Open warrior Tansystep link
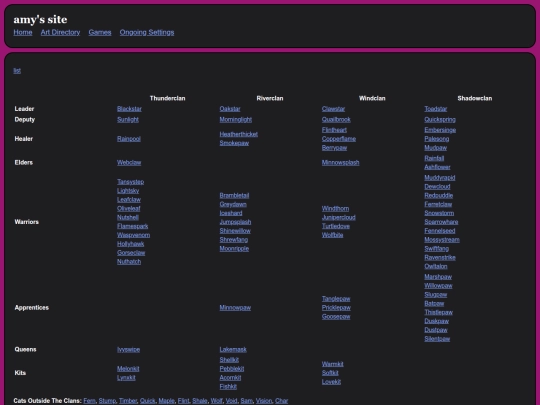540x405 pixels. click(x=131, y=182)
